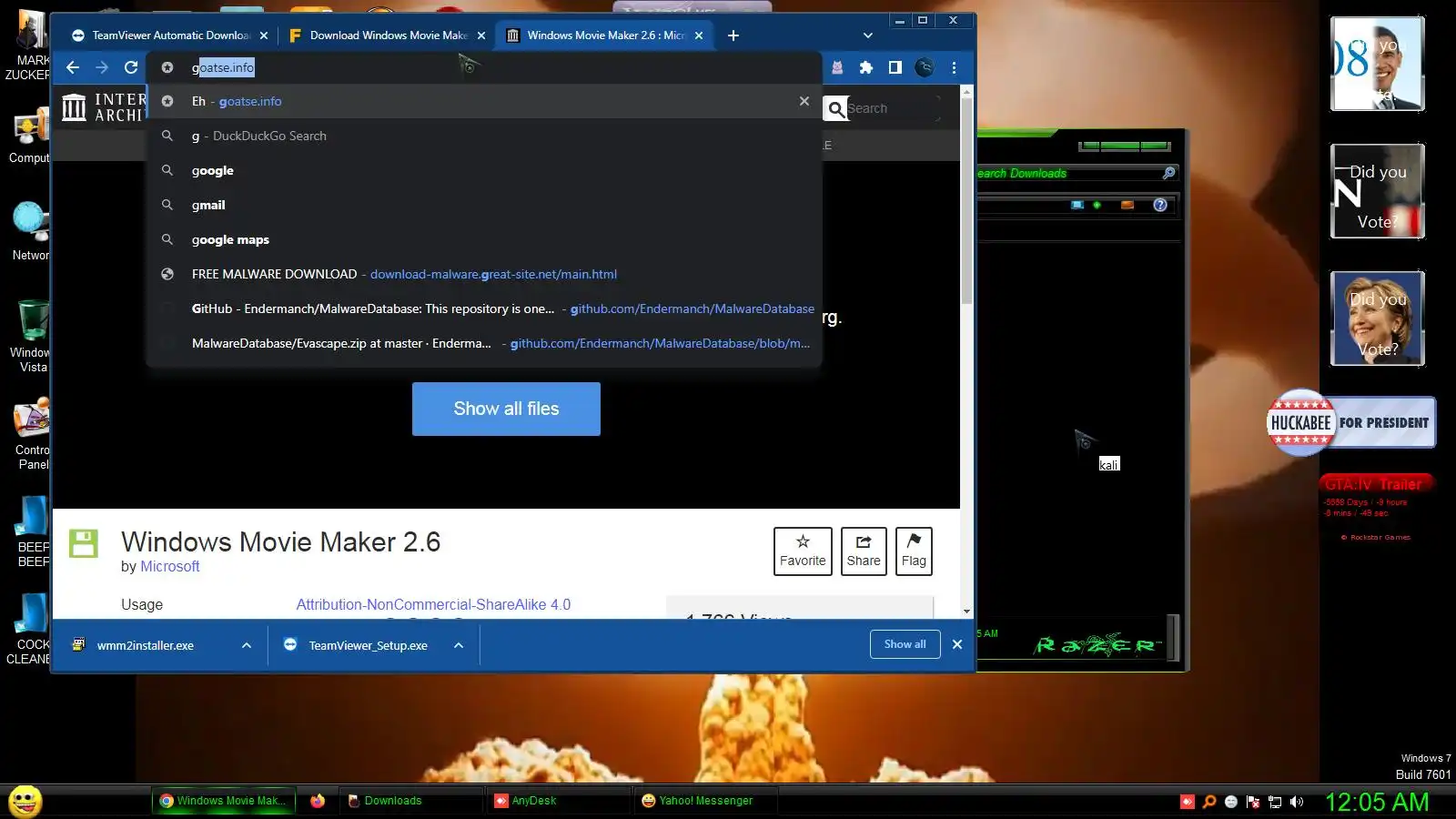Open the Start menu smiley button
Image resolution: width=1456 pixels, height=819 pixels.
click(25, 801)
